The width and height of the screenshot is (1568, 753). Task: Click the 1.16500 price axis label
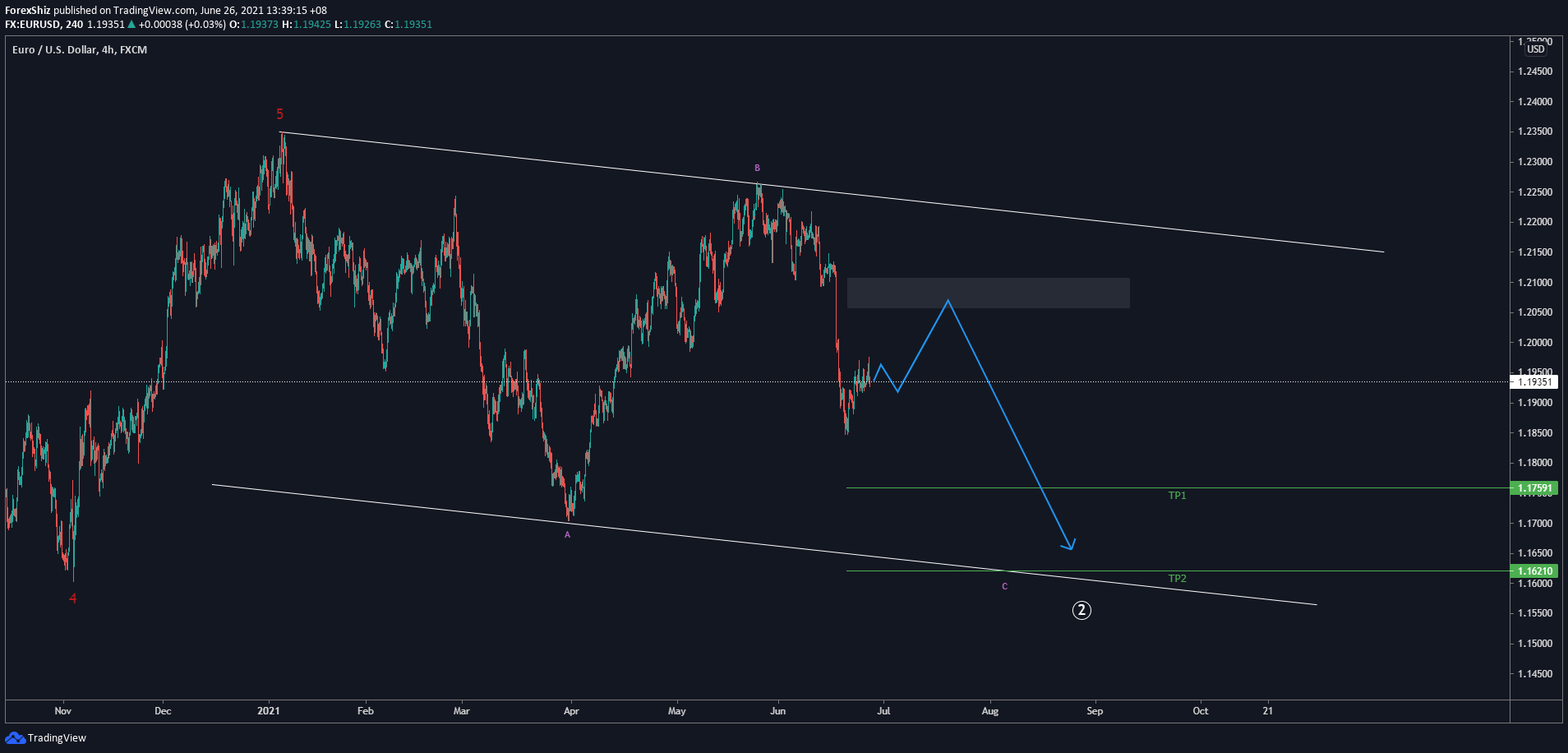[1535, 553]
